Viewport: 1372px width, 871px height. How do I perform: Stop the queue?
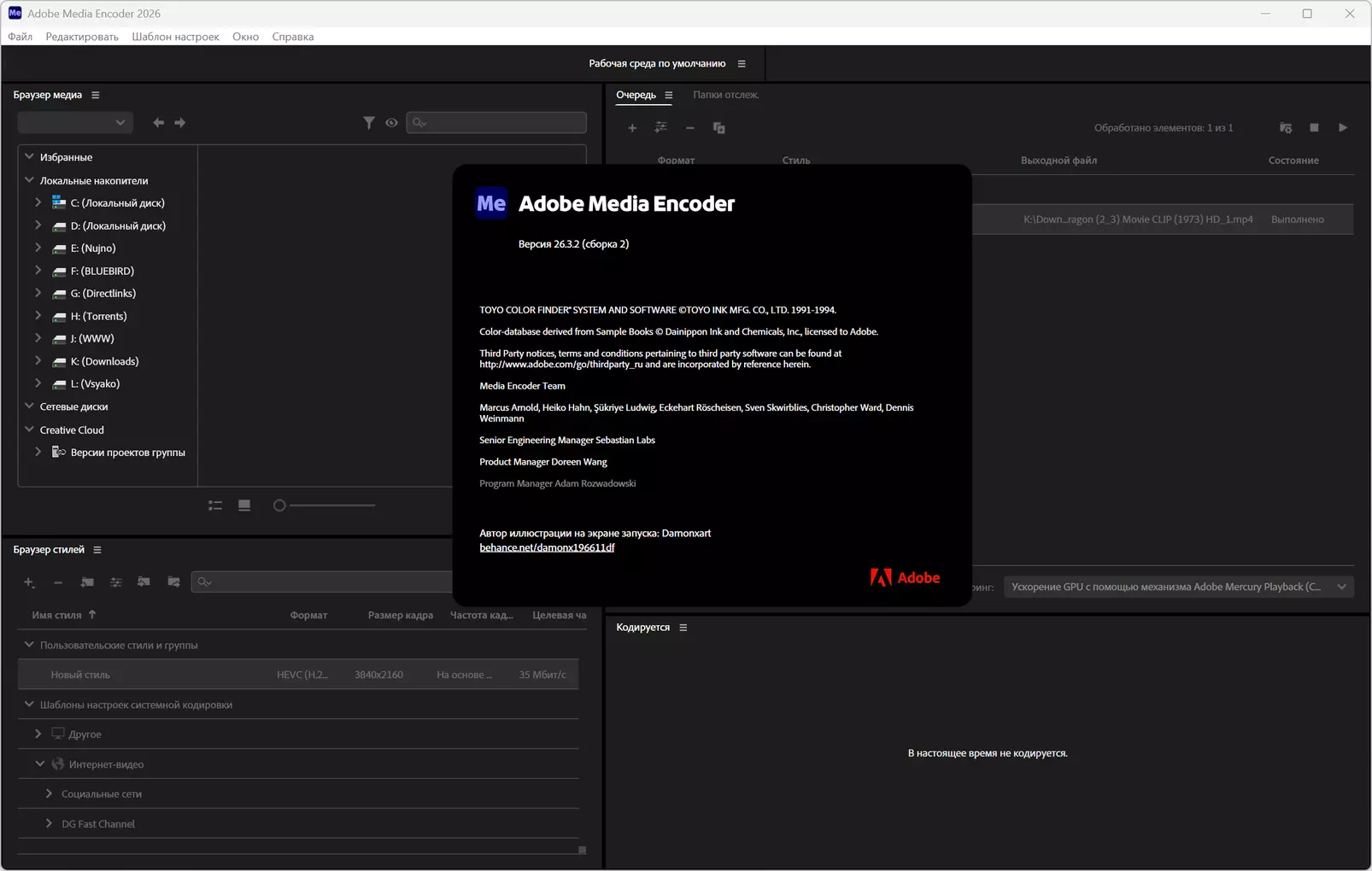click(1314, 128)
